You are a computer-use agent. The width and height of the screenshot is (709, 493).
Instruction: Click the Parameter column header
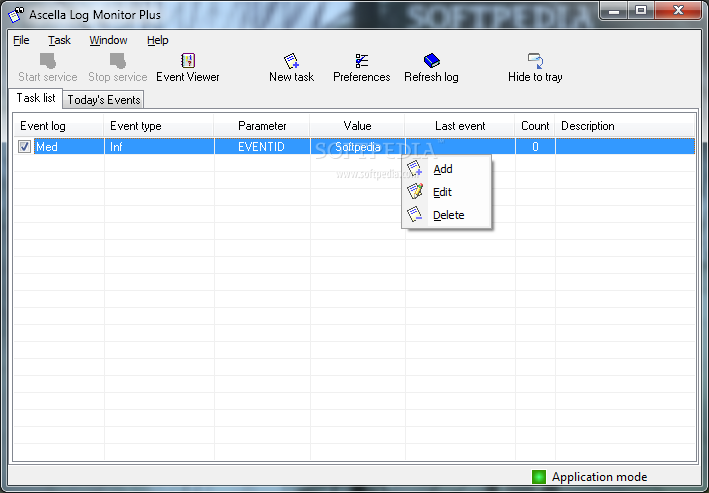point(262,126)
